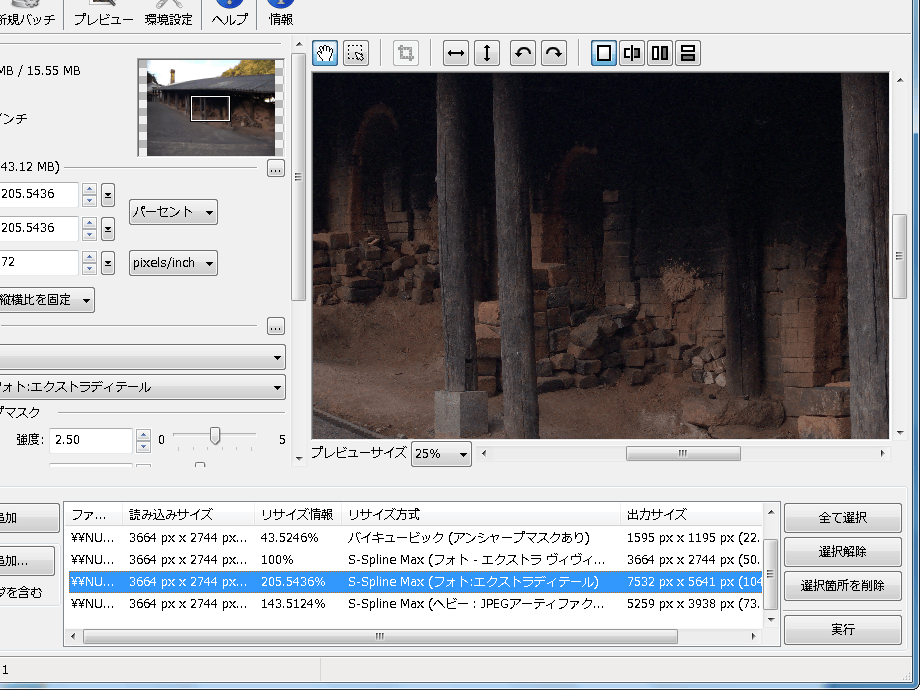
Task: Select the バイキュービック 43.5246% batch row
Action: tap(415, 538)
